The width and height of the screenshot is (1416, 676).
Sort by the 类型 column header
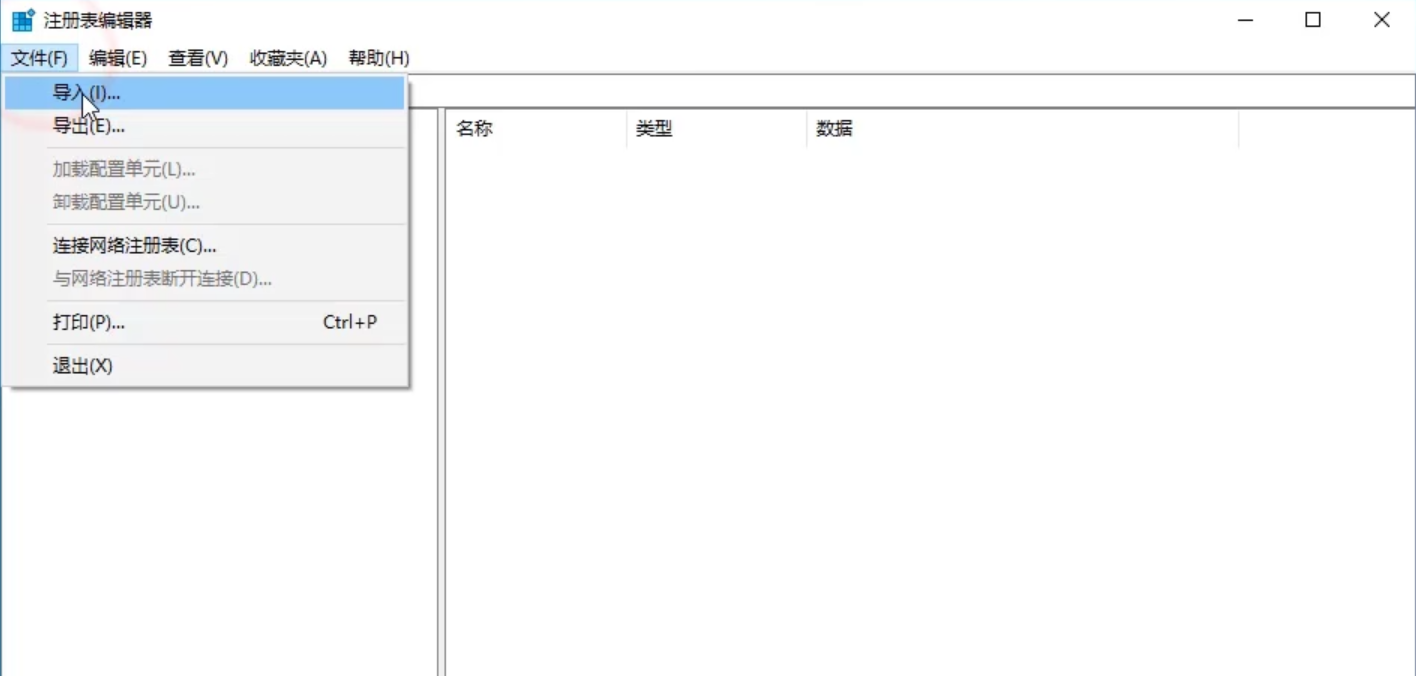(654, 128)
